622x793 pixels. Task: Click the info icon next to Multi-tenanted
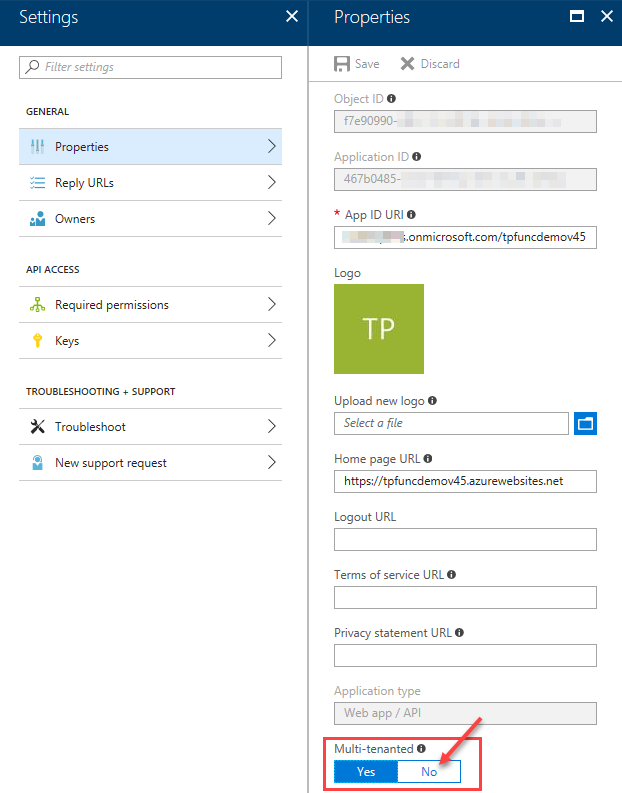(421, 748)
